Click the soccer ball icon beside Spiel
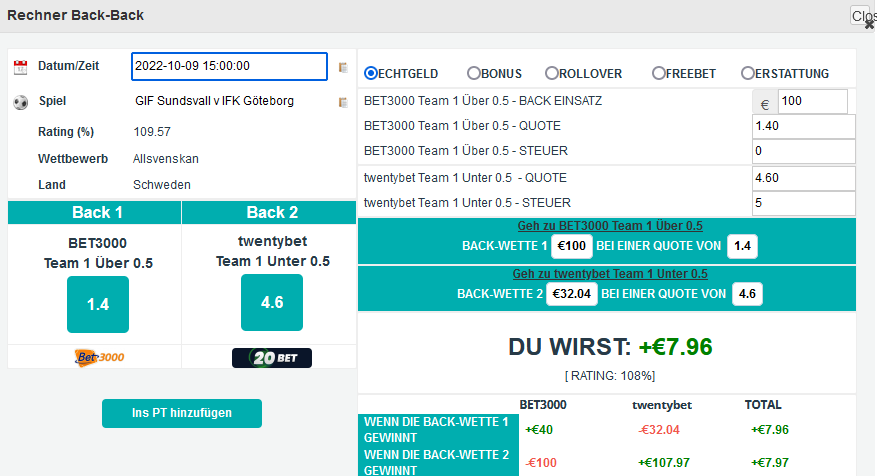 click(21, 102)
